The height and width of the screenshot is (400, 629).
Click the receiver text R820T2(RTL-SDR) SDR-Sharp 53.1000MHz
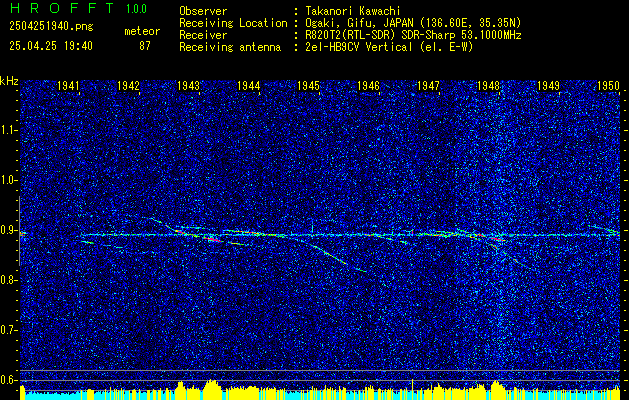414,35
